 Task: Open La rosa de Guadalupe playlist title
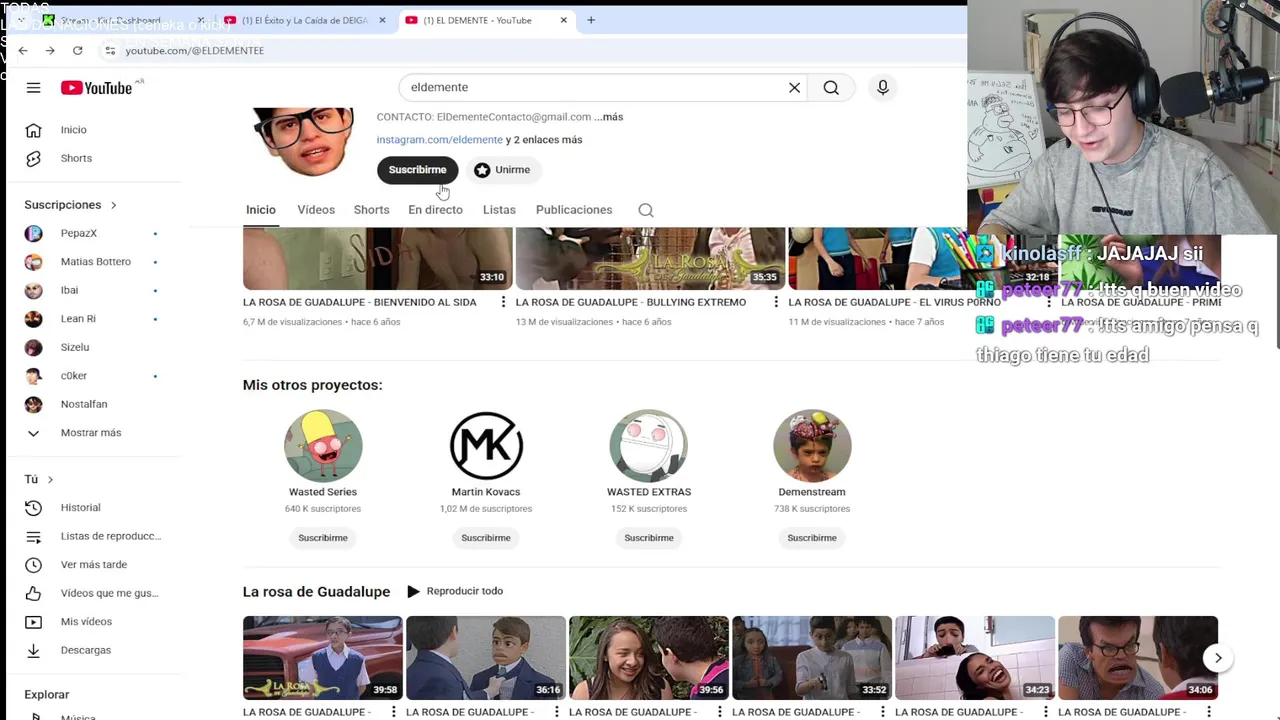[x=316, y=592]
